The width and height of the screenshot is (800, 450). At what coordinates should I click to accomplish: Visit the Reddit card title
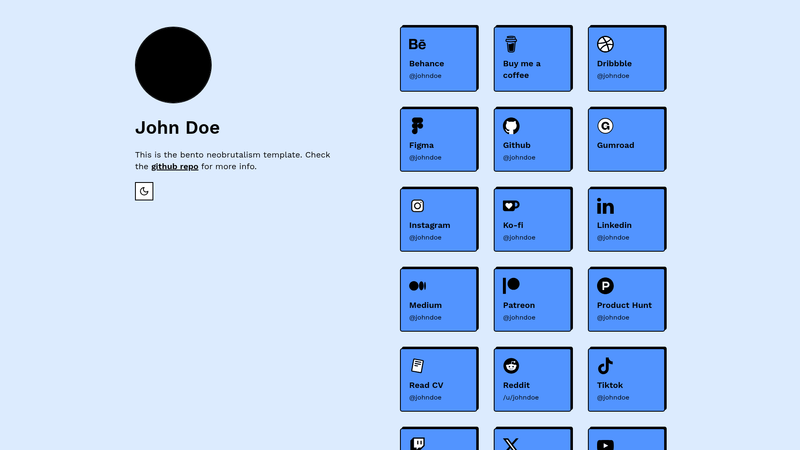516,385
